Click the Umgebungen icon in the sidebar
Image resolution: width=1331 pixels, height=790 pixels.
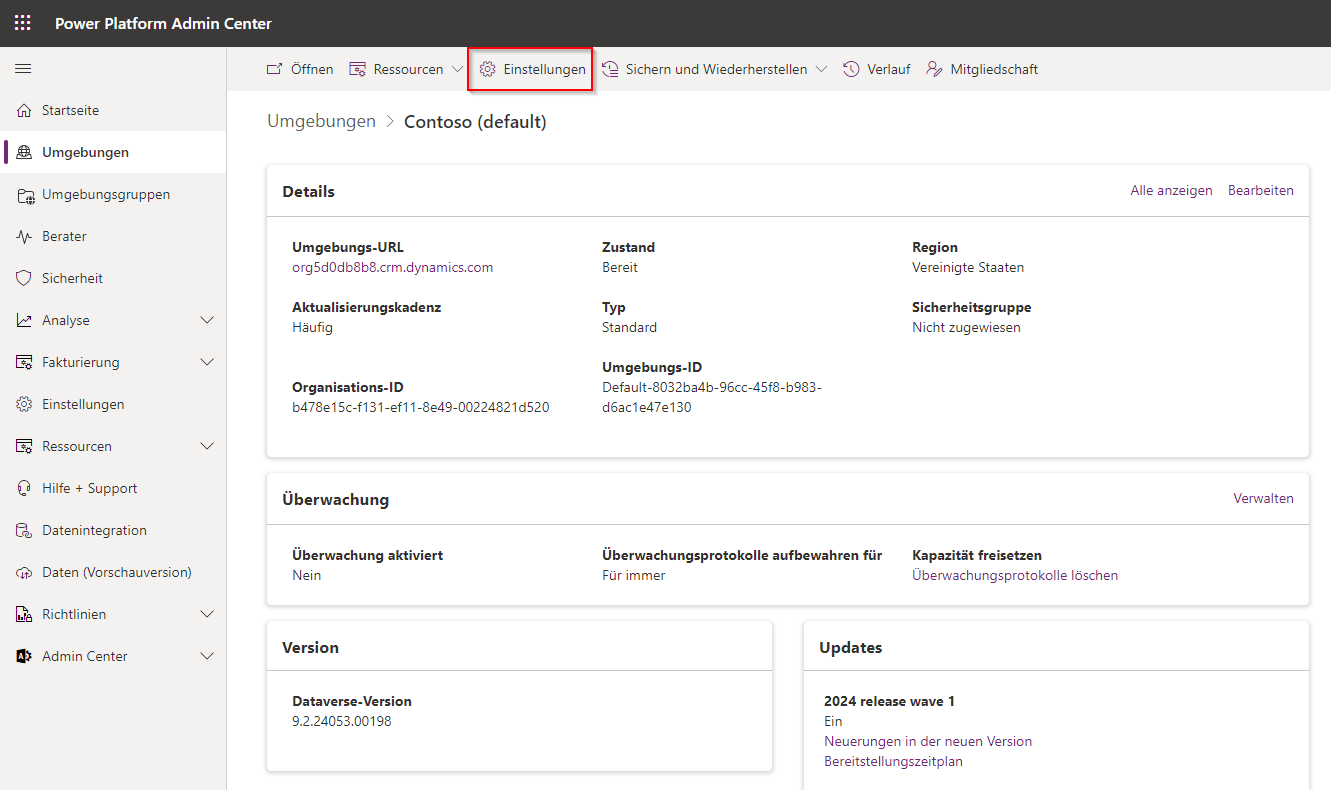24,153
